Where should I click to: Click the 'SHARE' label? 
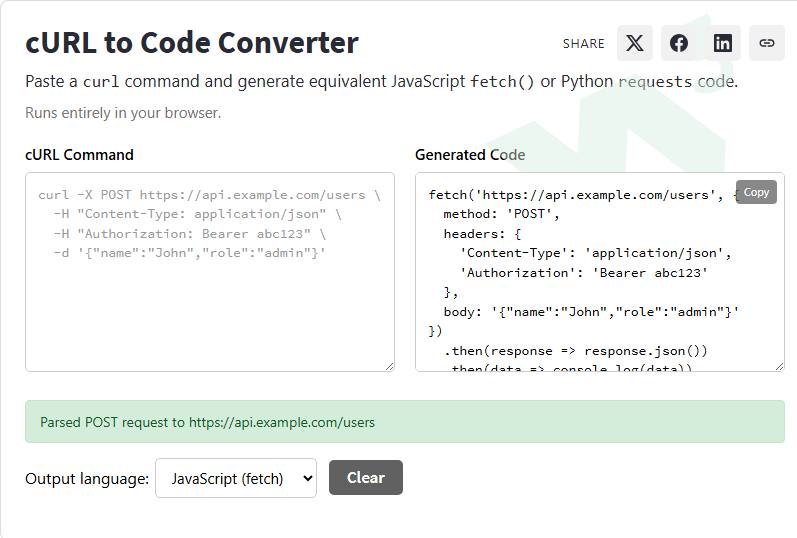[x=584, y=44]
